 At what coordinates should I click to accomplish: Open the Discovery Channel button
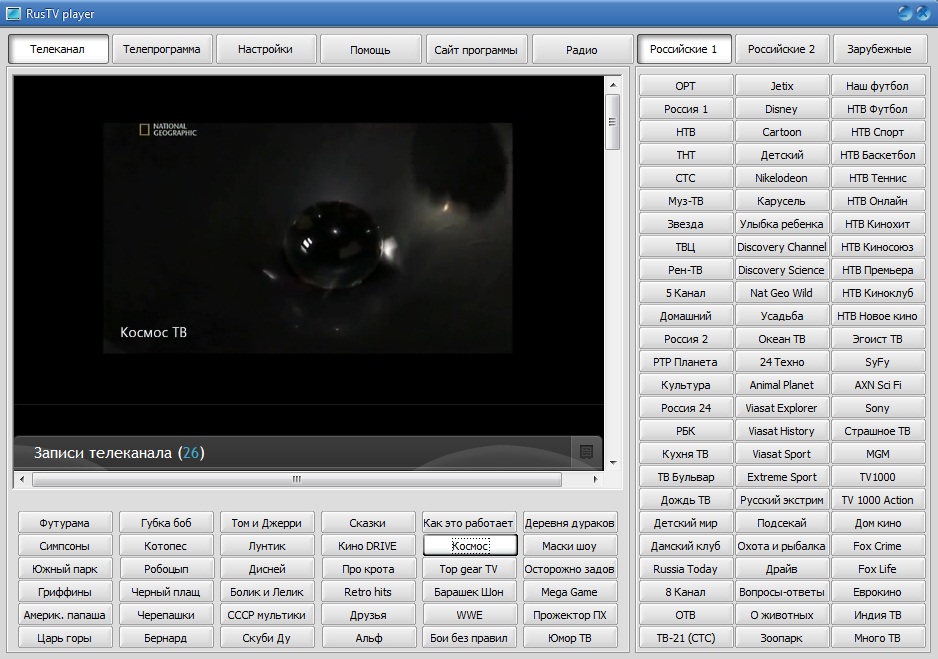click(x=782, y=247)
